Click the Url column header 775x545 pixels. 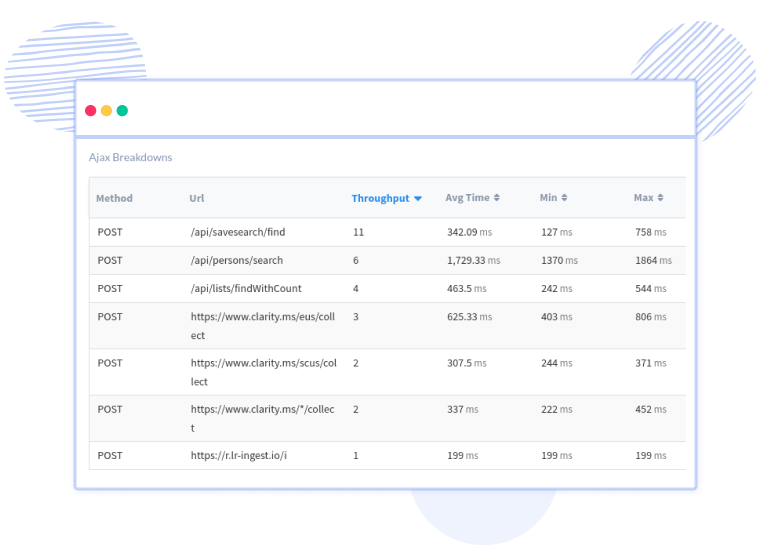pyautogui.click(x=197, y=198)
